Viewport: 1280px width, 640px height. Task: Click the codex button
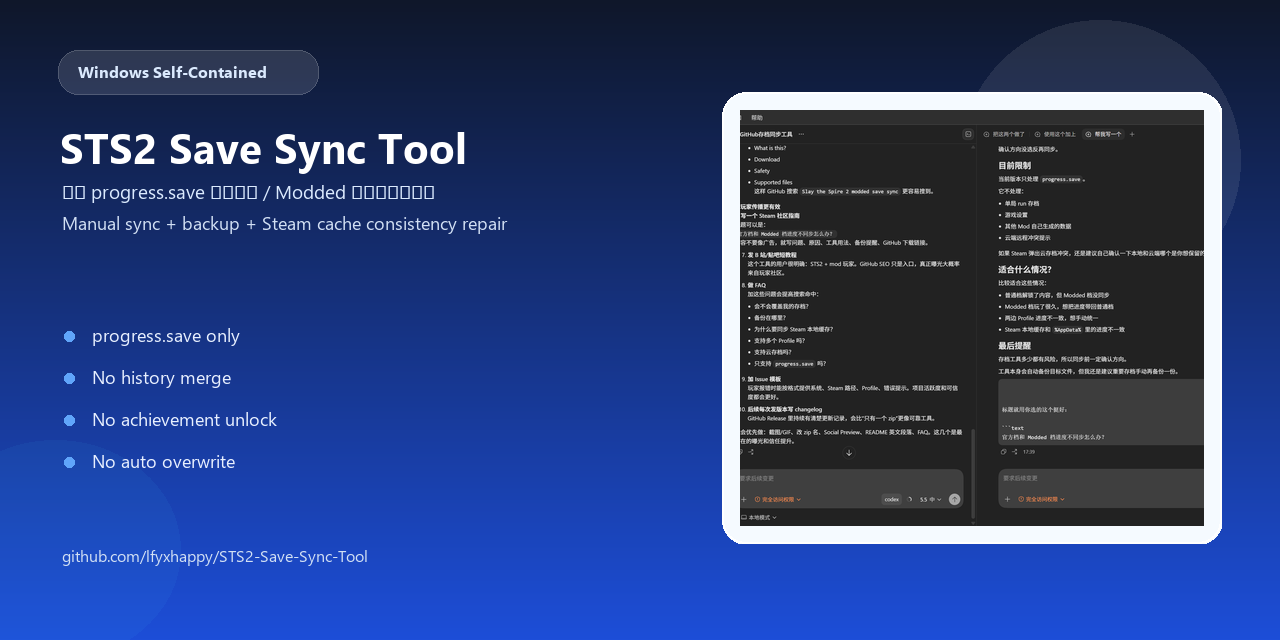(x=892, y=499)
